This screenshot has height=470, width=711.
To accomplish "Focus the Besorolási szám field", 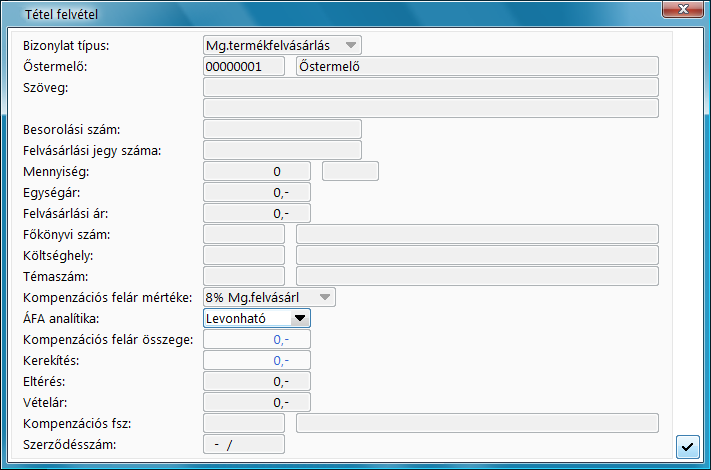I will tap(282, 129).
